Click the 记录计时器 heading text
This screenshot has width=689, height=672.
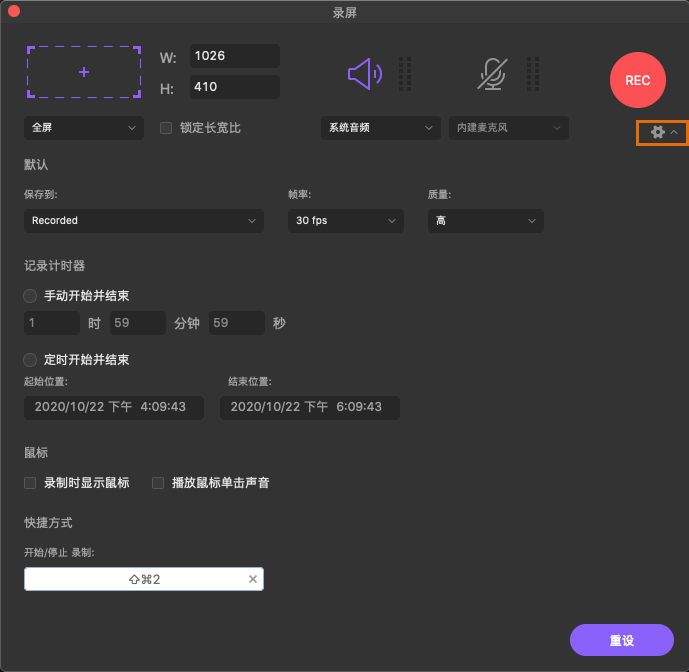(x=54, y=265)
